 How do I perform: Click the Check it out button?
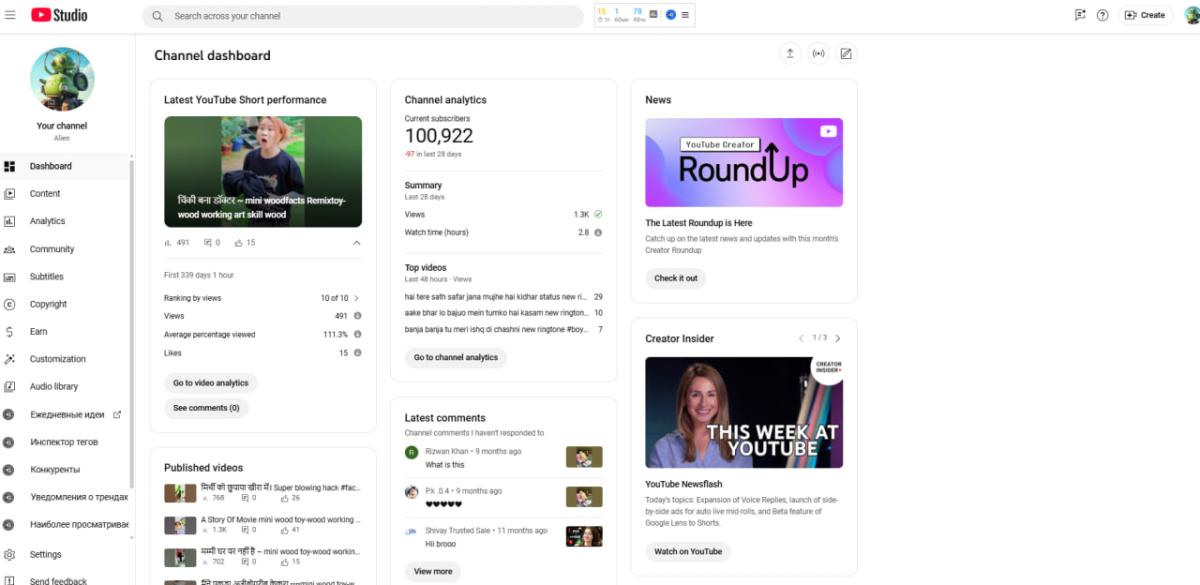[676, 278]
